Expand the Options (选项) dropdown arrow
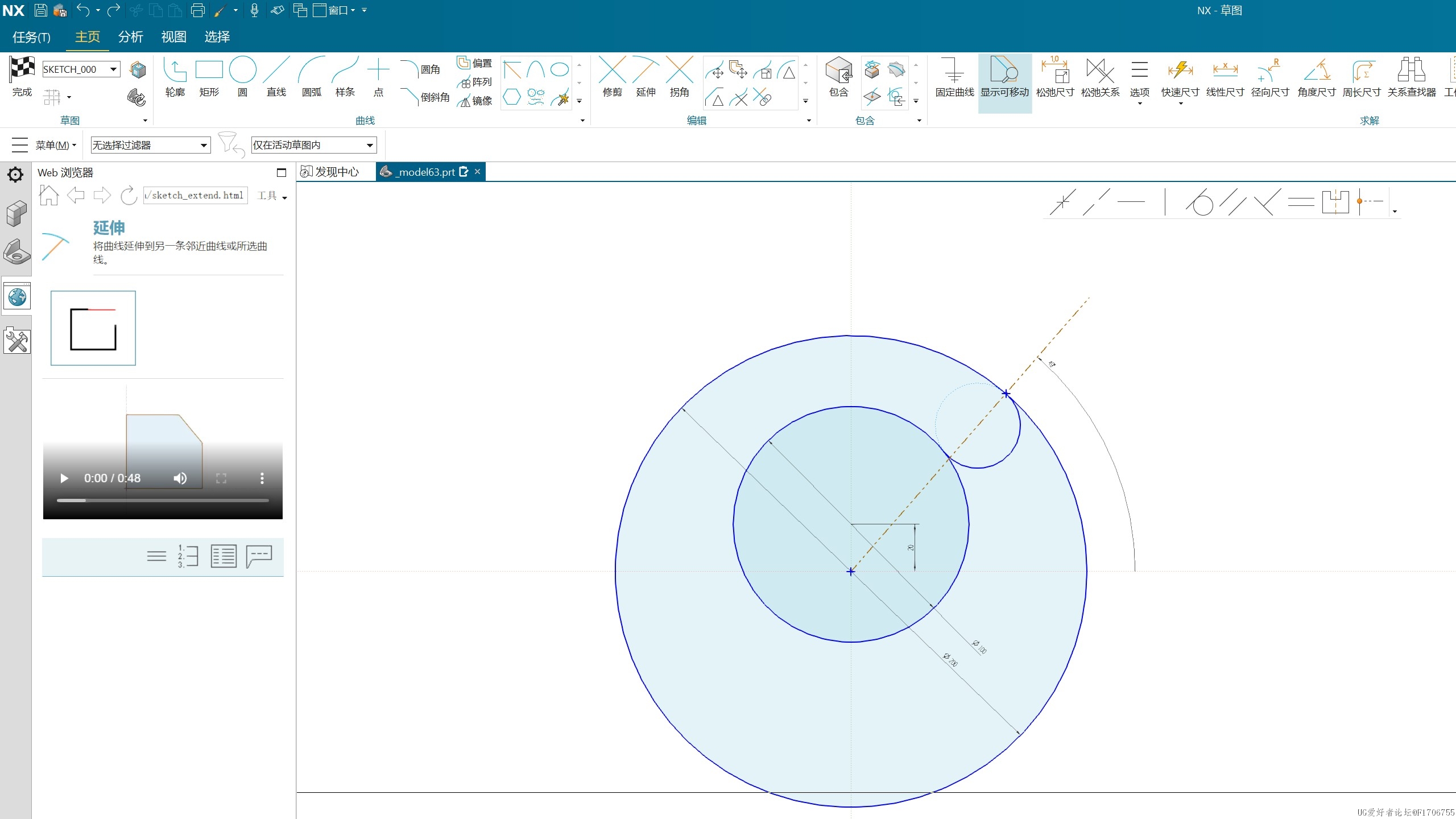The width and height of the screenshot is (1456, 819). pos(1140,104)
